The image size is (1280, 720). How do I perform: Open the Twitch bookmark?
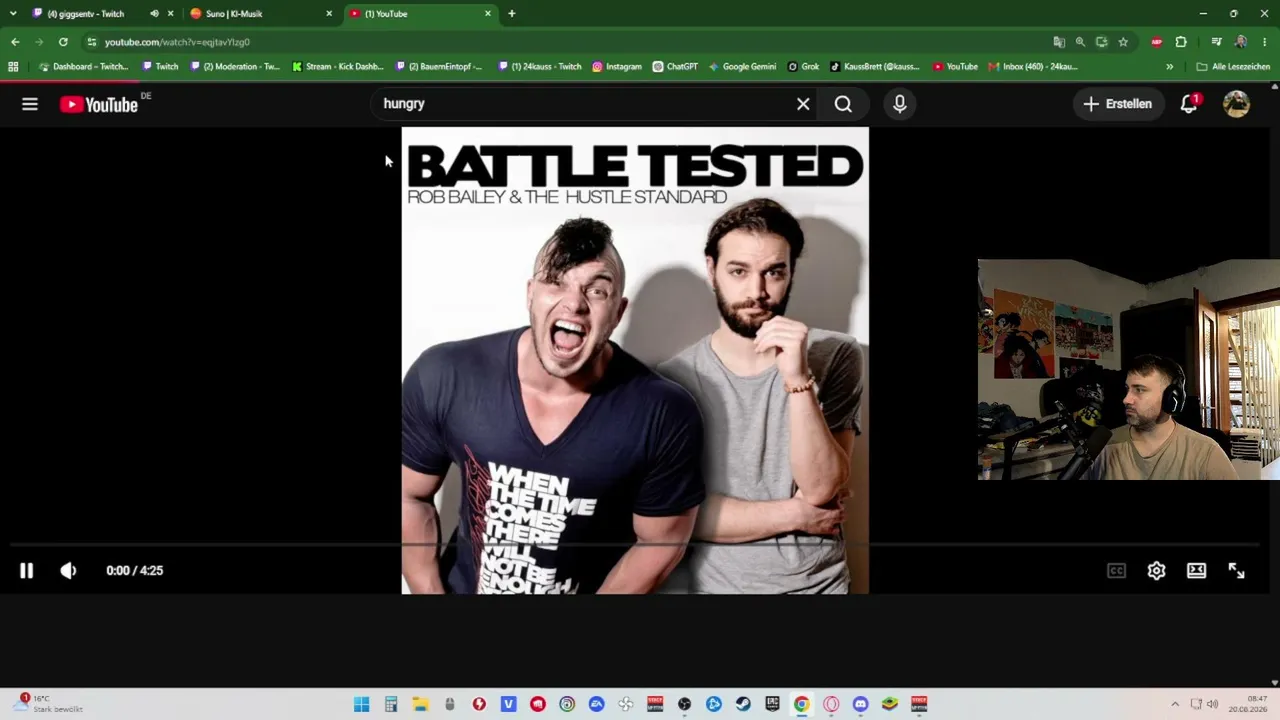[x=160, y=67]
